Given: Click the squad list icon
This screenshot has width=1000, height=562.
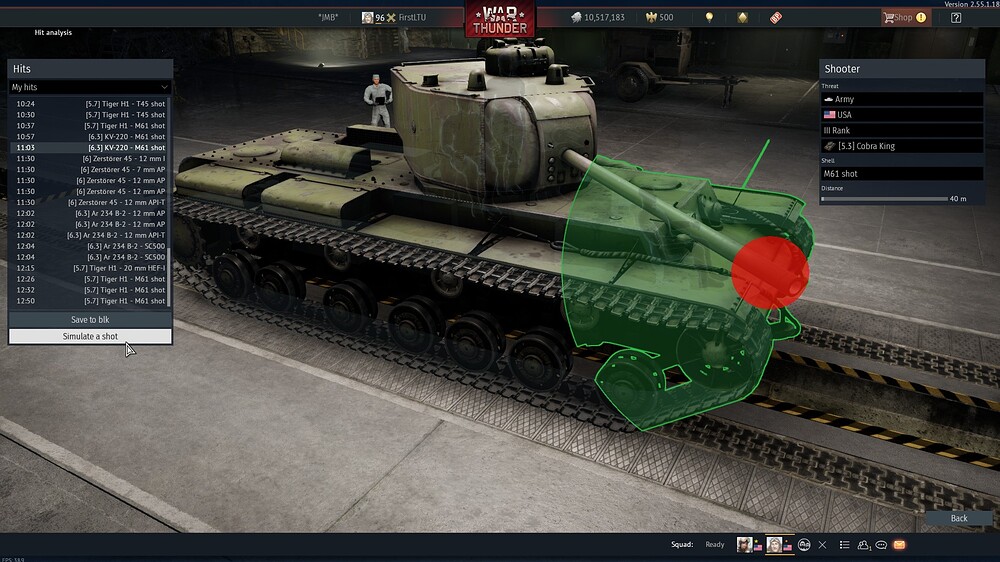Looking at the screenshot, I should (x=845, y=545).
